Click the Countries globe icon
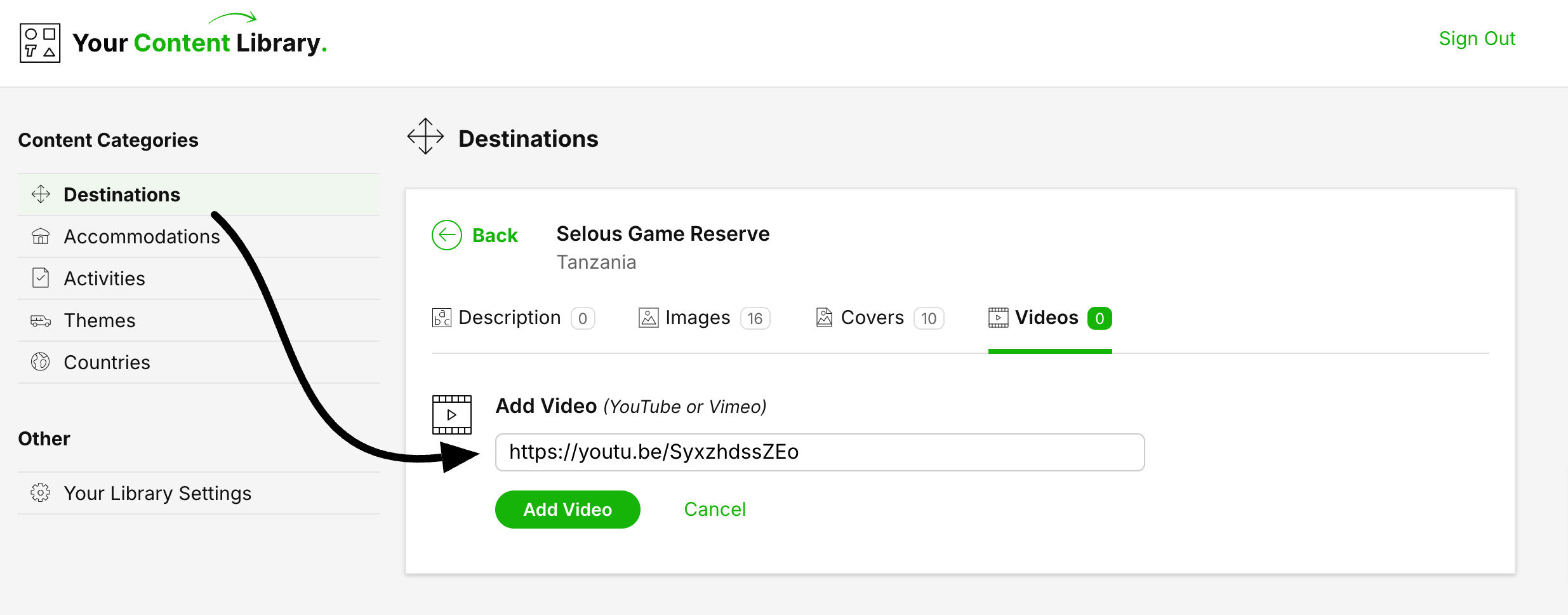This screenshot has width=1568, height=615. coord(41,362)
